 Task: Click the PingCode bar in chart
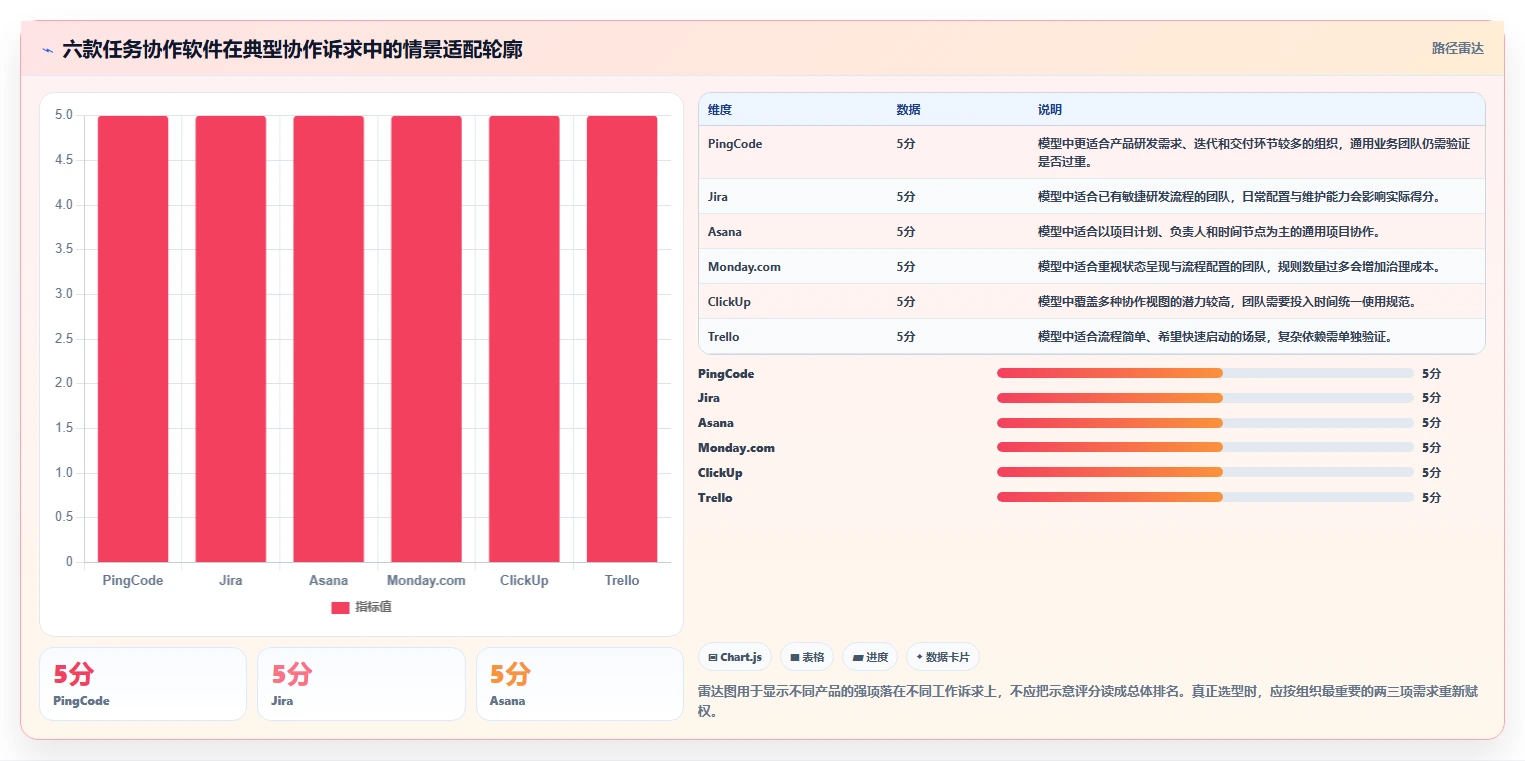click(133, 339)
